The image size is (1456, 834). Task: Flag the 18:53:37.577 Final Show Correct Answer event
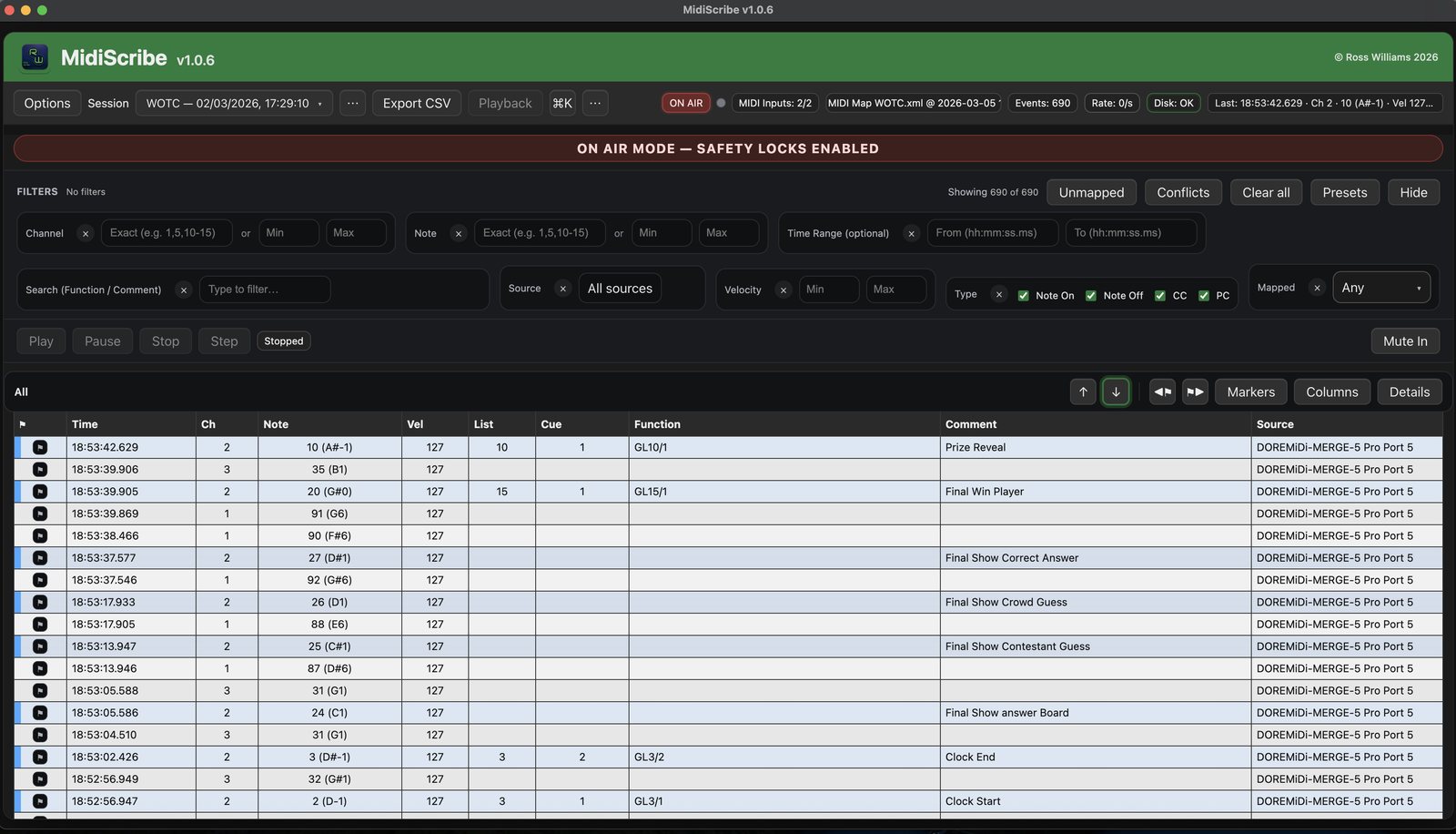(x=40, y=558)
